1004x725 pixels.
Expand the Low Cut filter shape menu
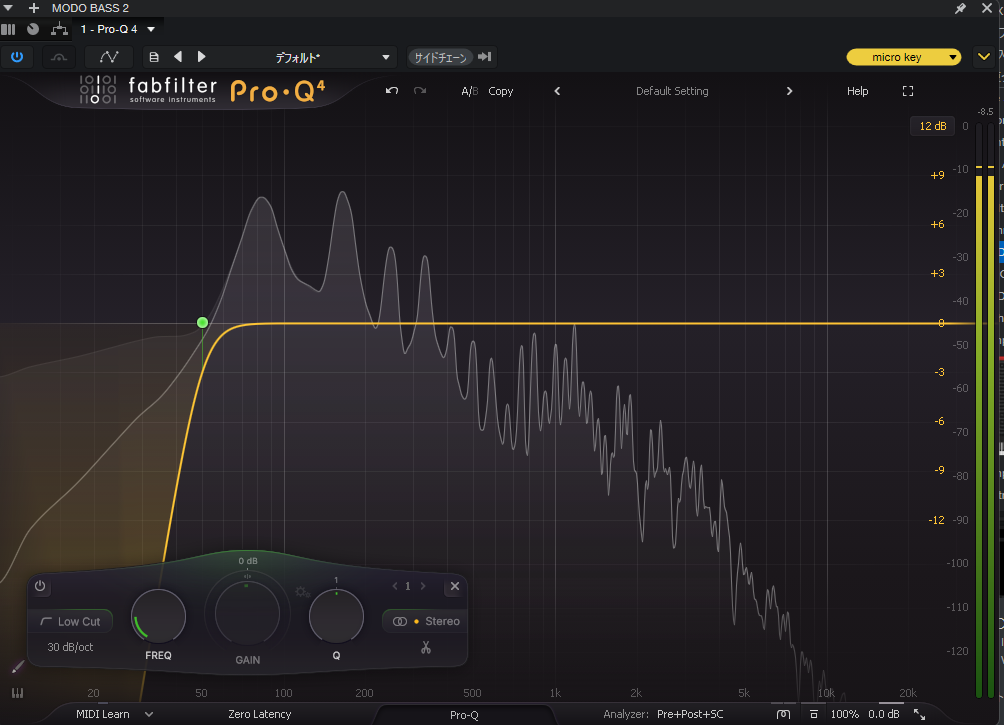(71, 621)
